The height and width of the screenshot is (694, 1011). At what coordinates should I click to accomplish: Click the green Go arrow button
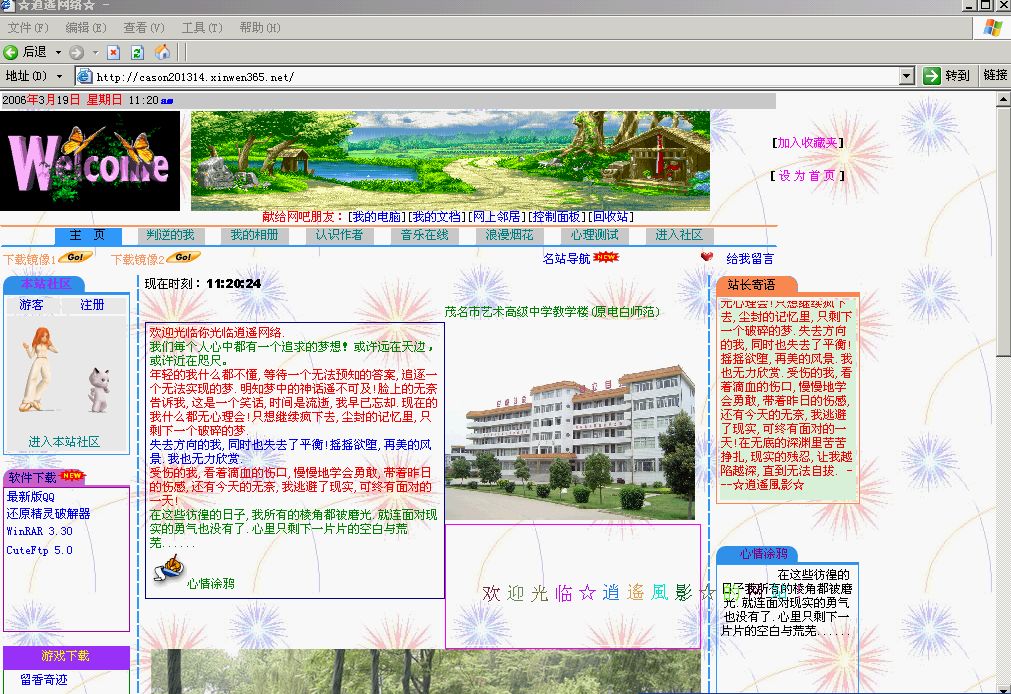[x=932, y=76]
